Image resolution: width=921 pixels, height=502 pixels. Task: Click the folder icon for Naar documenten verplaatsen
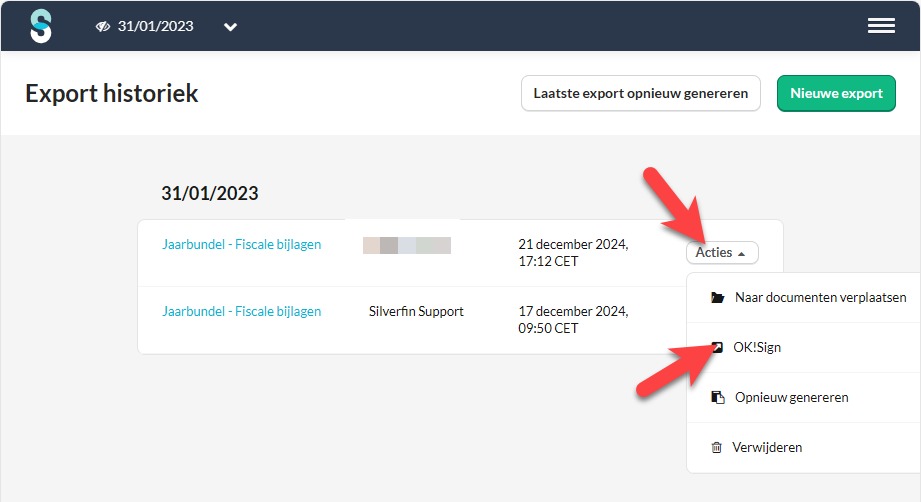tap(717, 298)
